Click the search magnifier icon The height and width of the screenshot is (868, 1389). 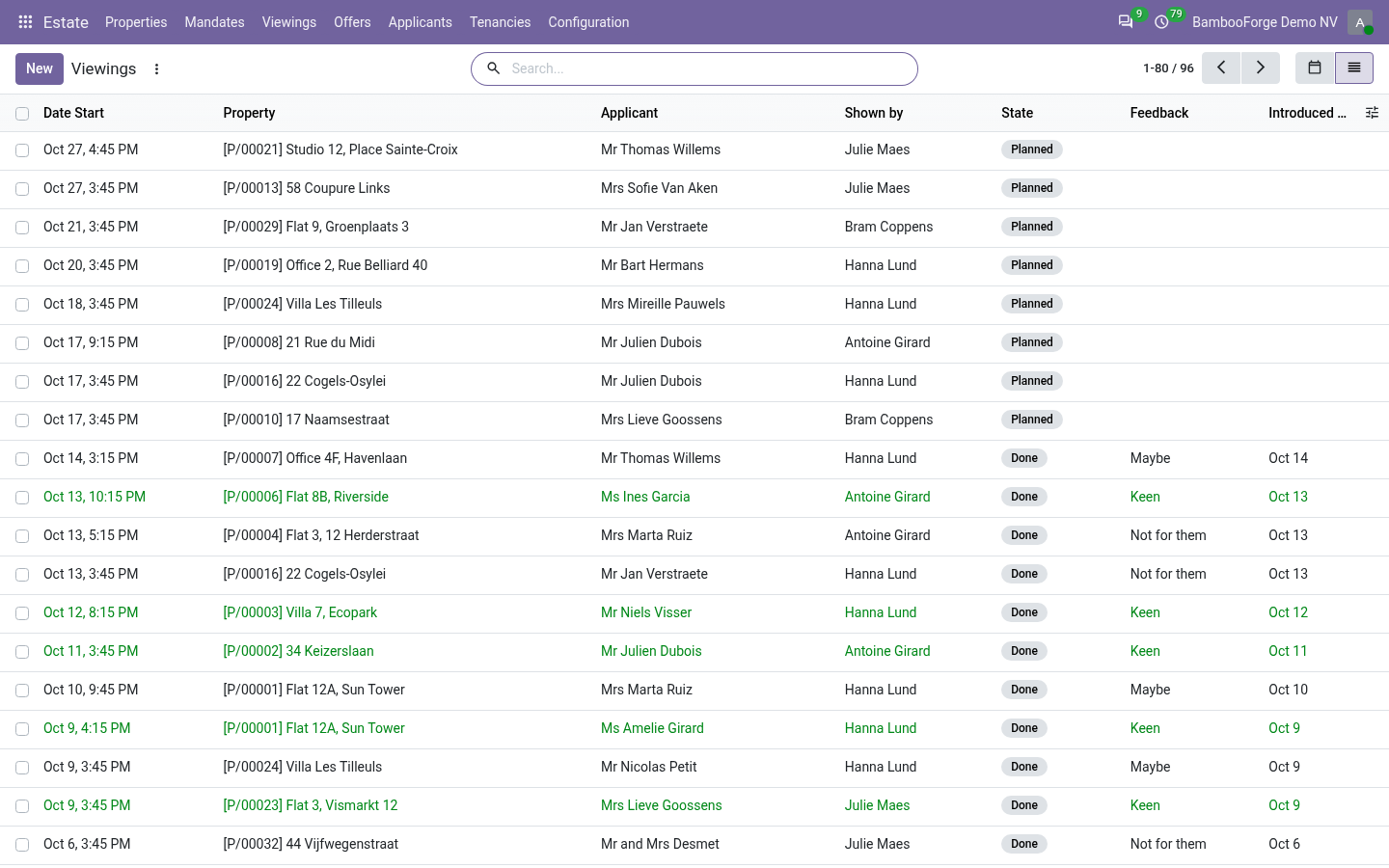tap(494, 68)
